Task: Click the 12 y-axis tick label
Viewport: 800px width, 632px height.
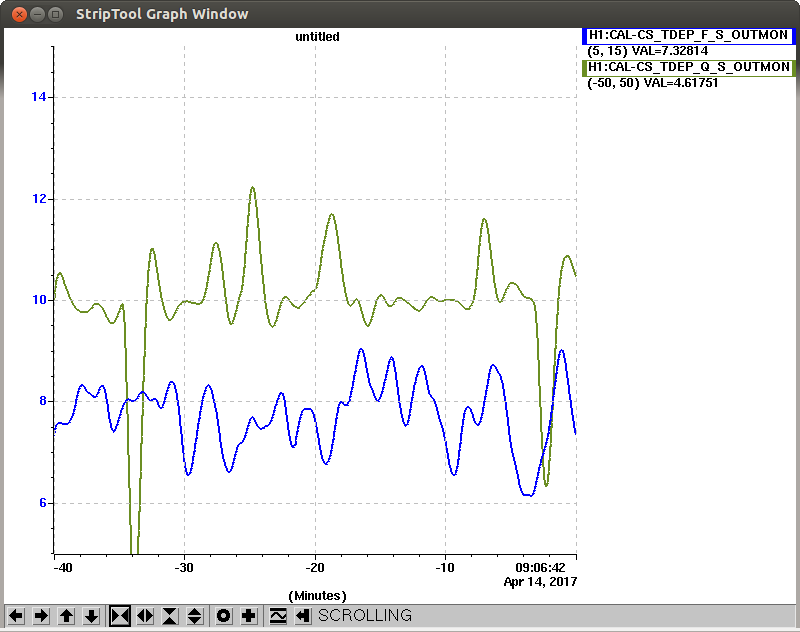Action: tap(39, 199)
